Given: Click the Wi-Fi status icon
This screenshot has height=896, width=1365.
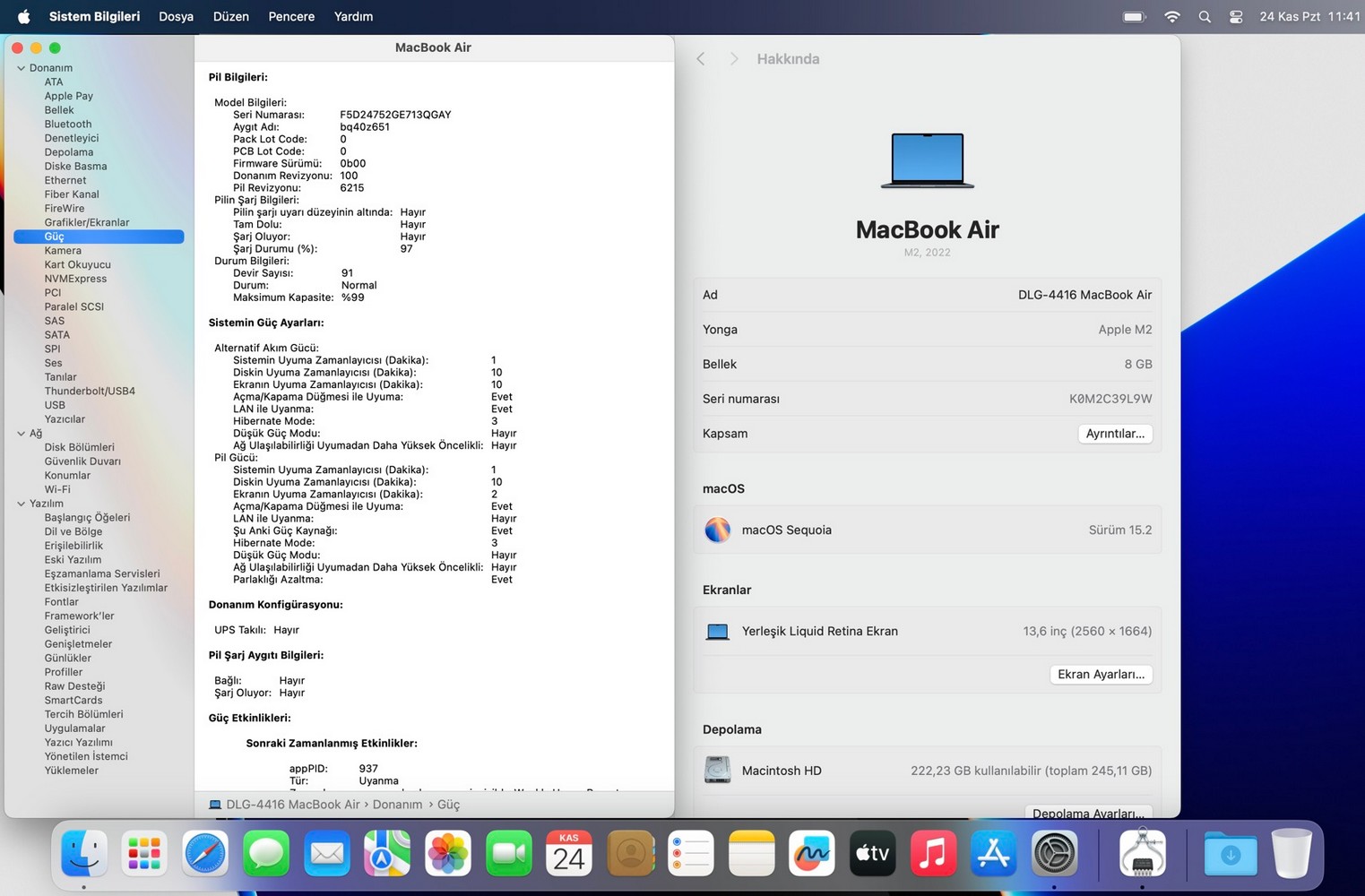Looking at the screenshot, I should coord(1172,17).
